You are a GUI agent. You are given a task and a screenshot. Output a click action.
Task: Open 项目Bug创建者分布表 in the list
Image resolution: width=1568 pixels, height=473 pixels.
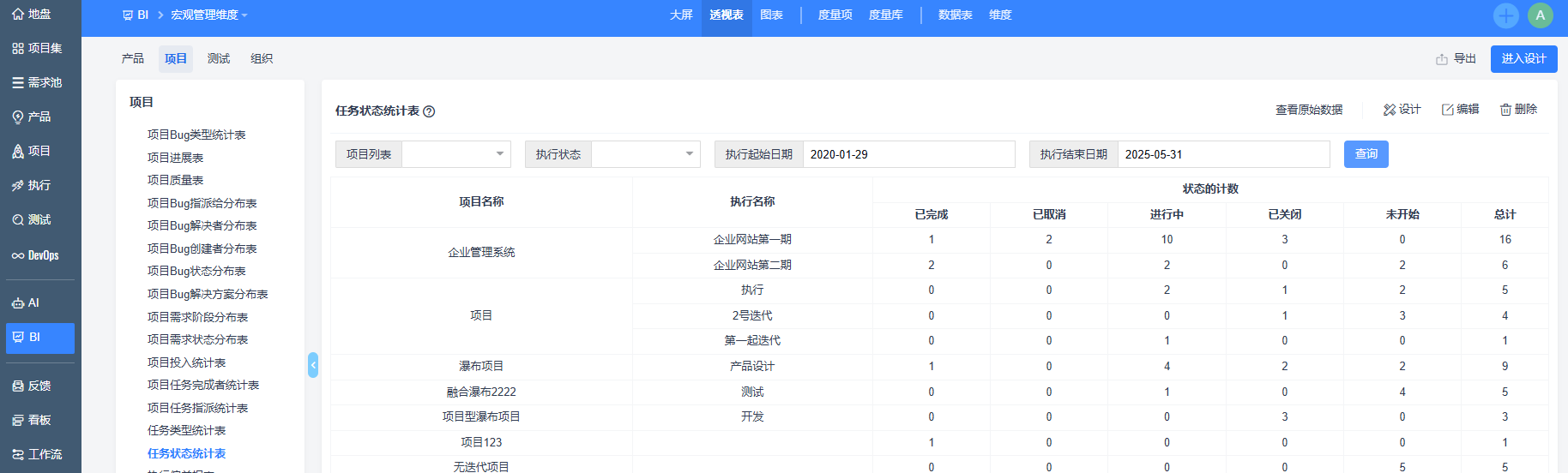click(x=202, y=248)
